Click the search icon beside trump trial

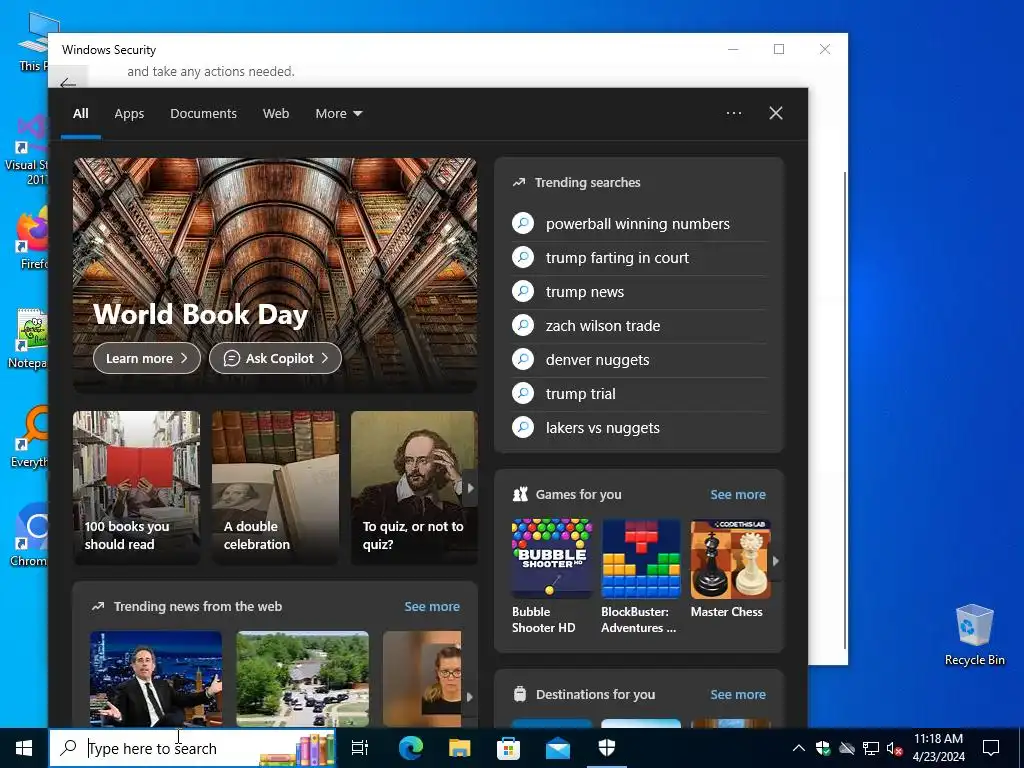523,393
